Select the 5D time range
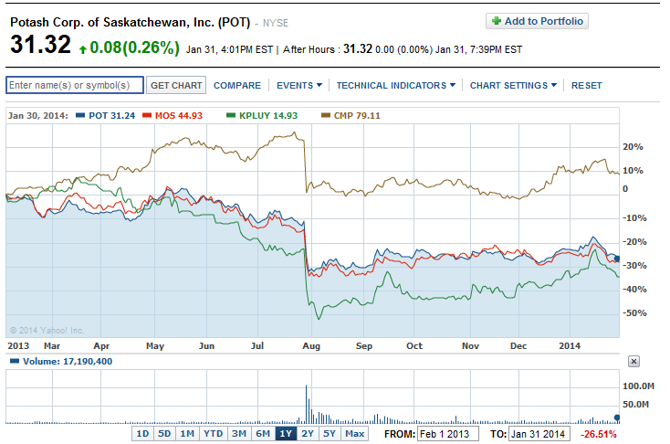 (165, 434)
